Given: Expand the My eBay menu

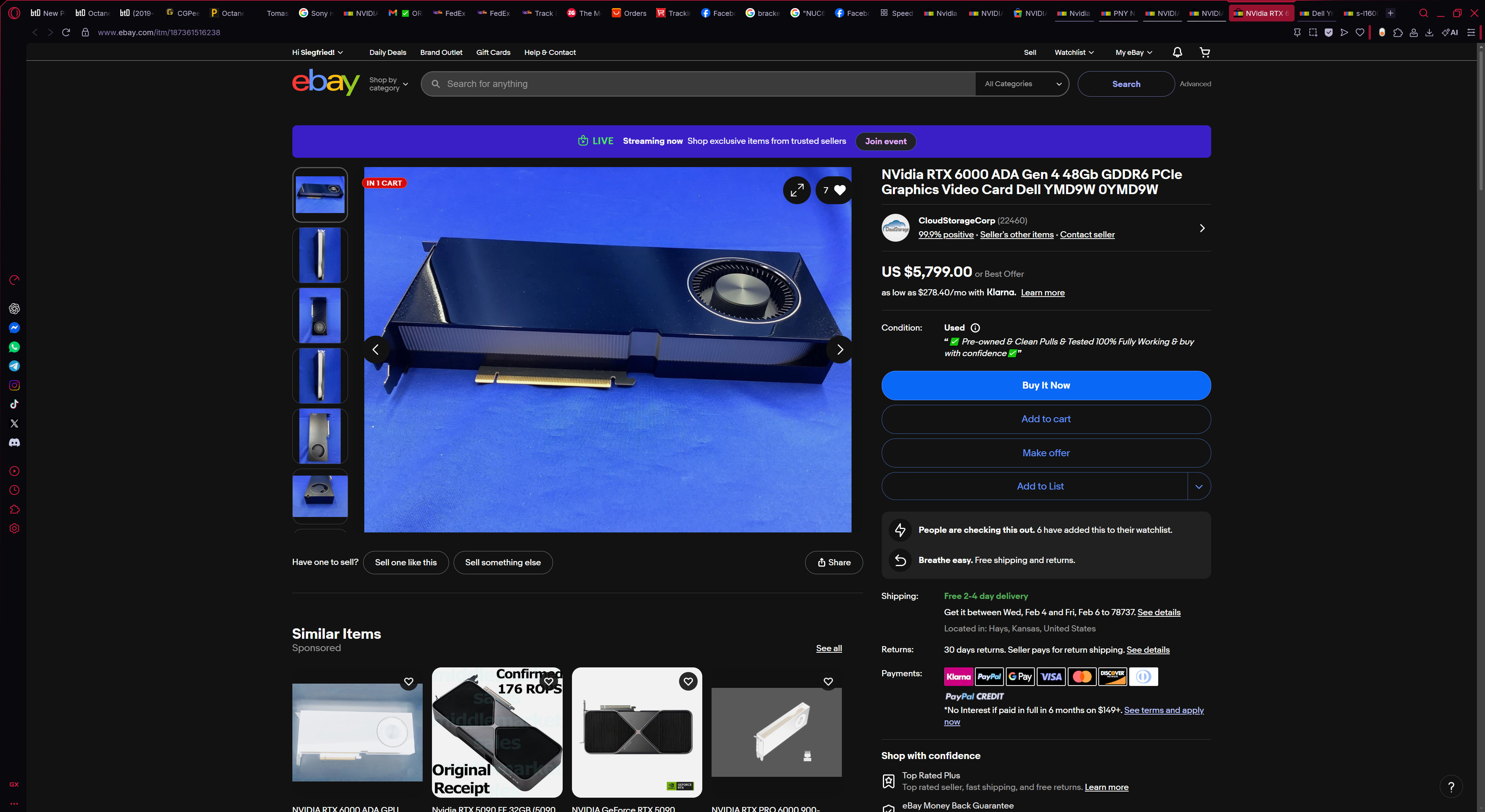Looking at the screenshot, I should (1133, 53).
